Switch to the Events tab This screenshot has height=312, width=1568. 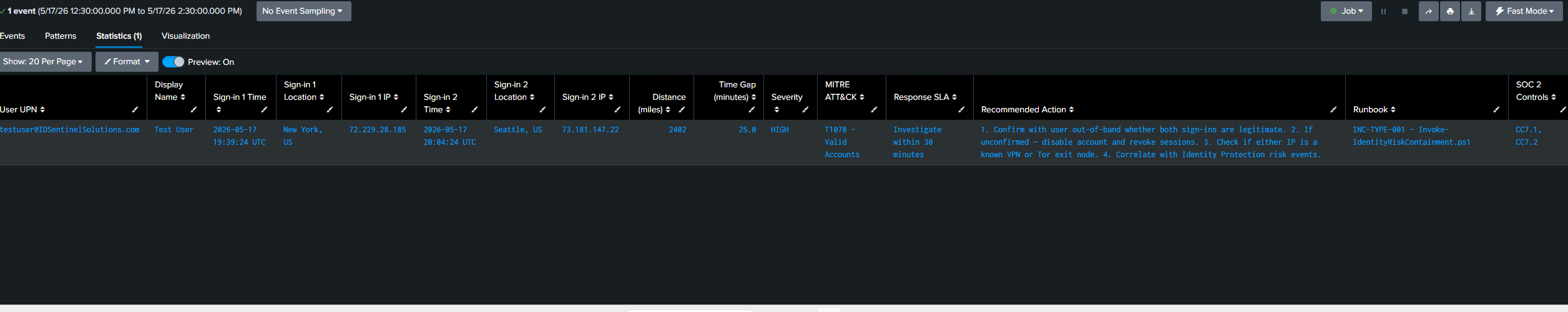[12, 36]
